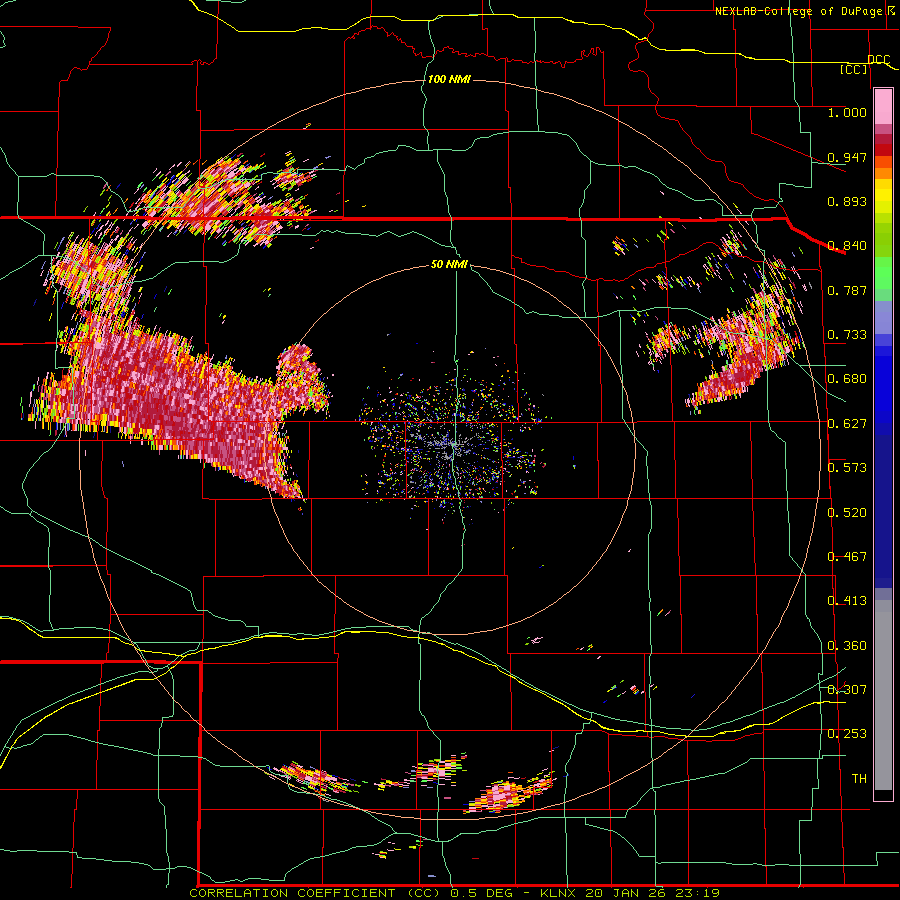Select the 0.253 value on the color scale
Screen dimensions: 900x900
[x=847, y=734]
